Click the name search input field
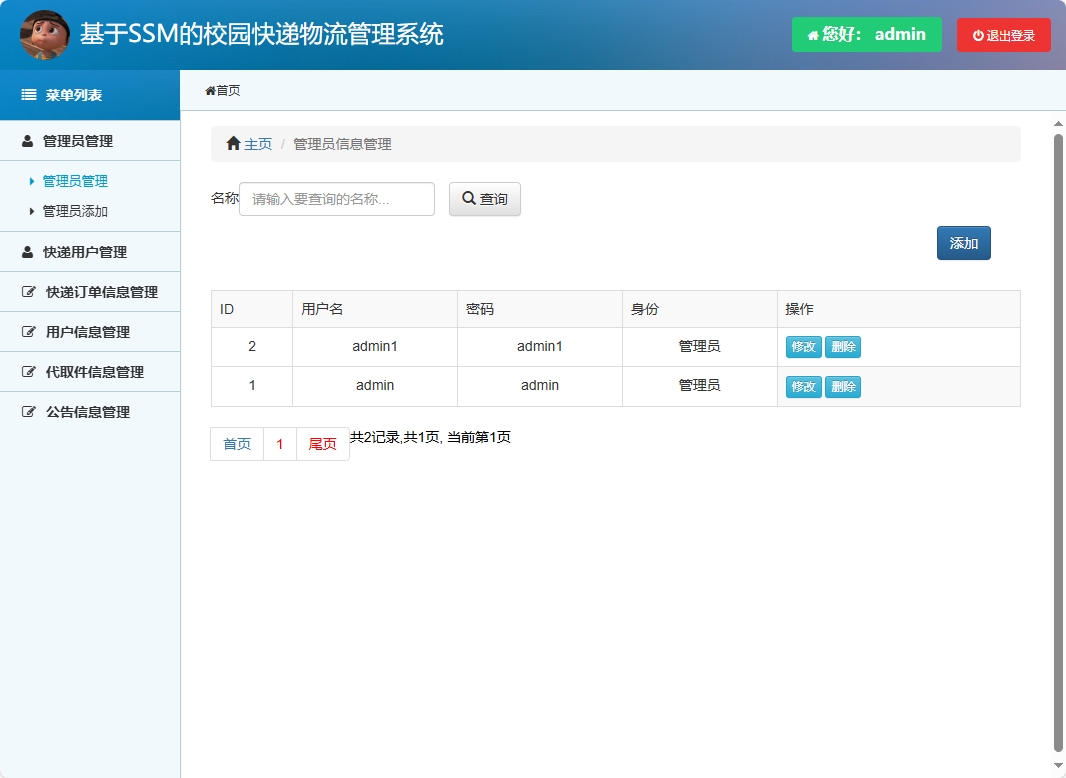Image resolution: width=1066 pixels, height=778 pixels. (336, 198)
